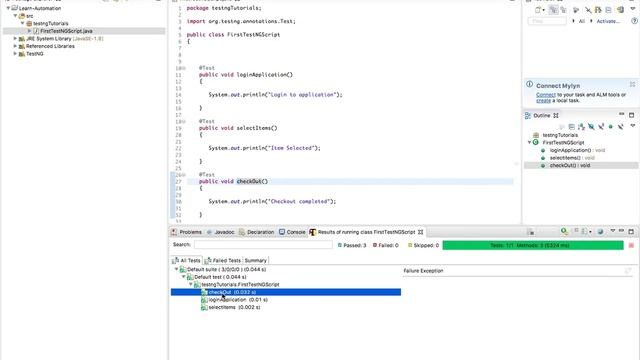Select loginApplication() in Outline
Screen dimensions: 640x360
pyautogui.click(x=577, y=150)
